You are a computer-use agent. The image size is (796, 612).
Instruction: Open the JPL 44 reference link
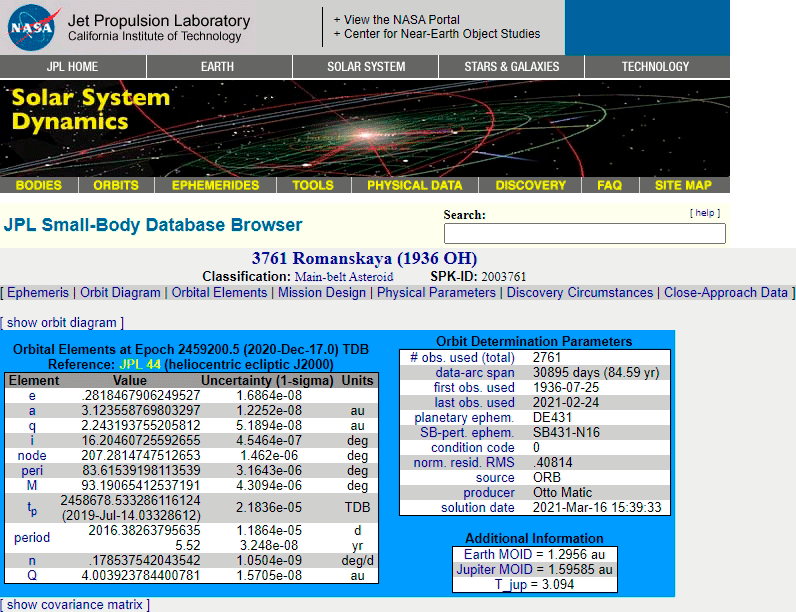pos(140,365)
